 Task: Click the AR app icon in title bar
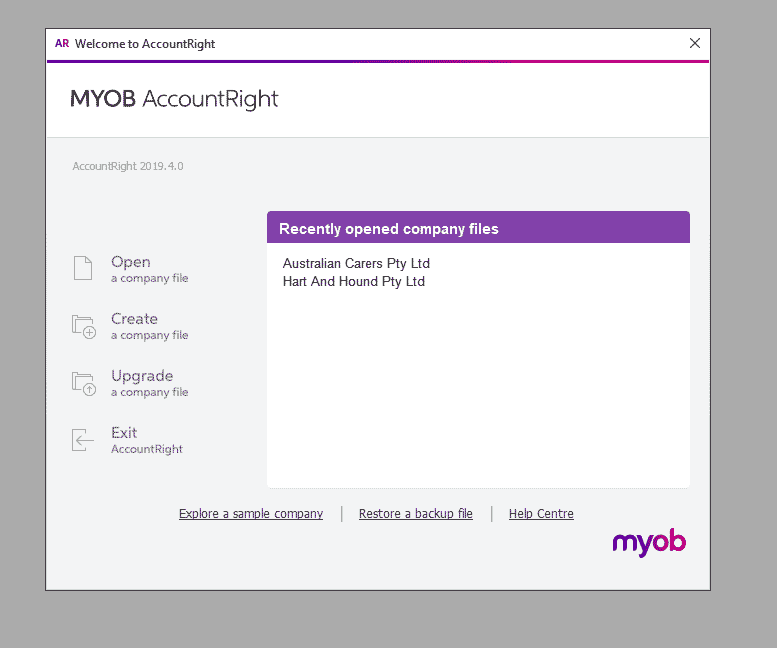pos(62,44)
